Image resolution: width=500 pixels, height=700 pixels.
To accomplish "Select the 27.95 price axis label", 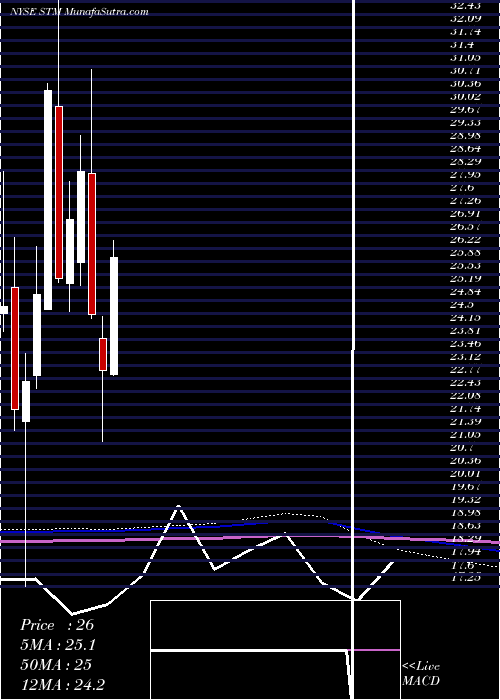I will 466,175.
